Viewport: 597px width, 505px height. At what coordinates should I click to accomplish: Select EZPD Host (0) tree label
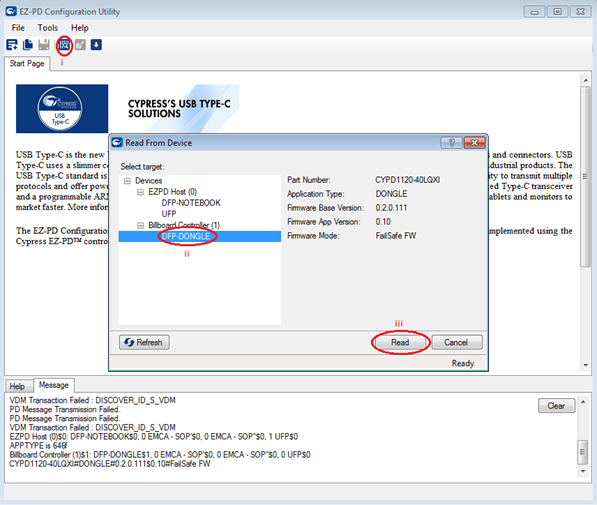click(172, 192)
